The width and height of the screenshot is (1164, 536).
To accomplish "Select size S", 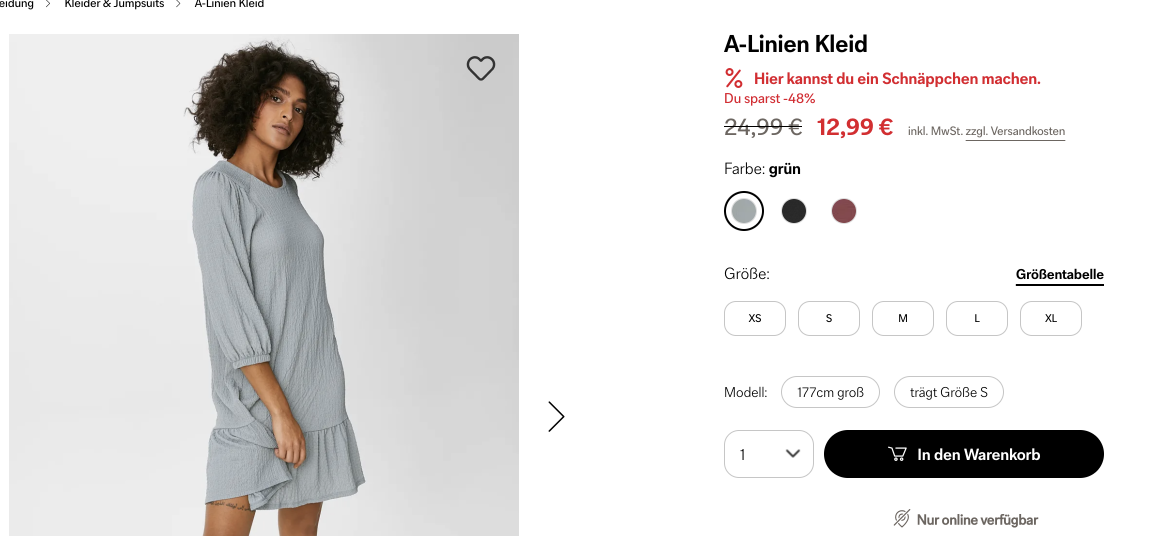I will 829,318.
